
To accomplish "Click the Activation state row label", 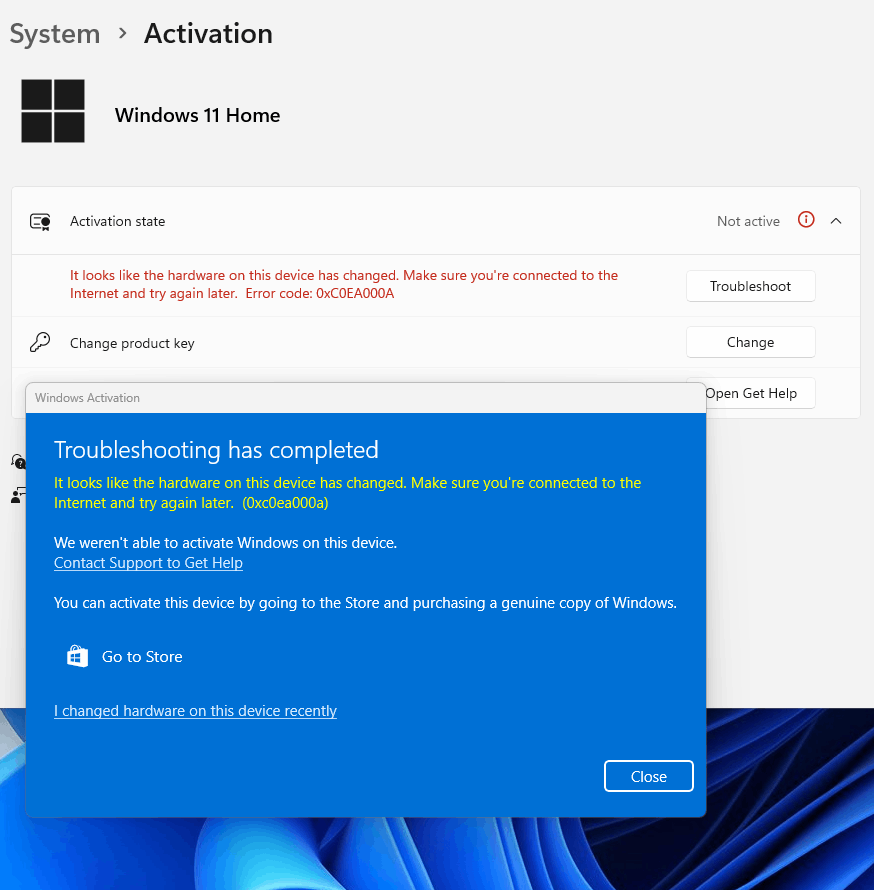I will click(x=117, y=221).
